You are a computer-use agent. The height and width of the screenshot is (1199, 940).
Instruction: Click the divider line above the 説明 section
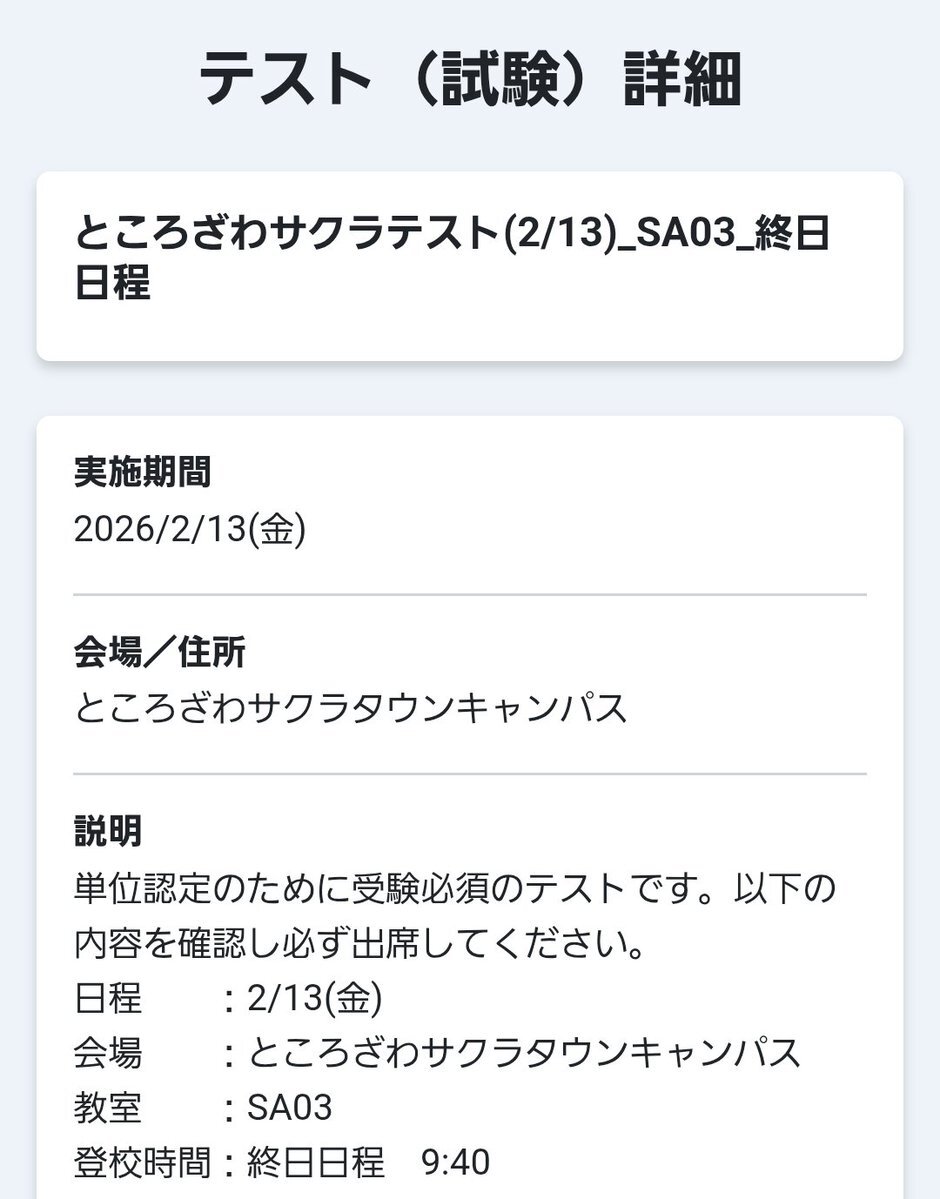[470, 774]
